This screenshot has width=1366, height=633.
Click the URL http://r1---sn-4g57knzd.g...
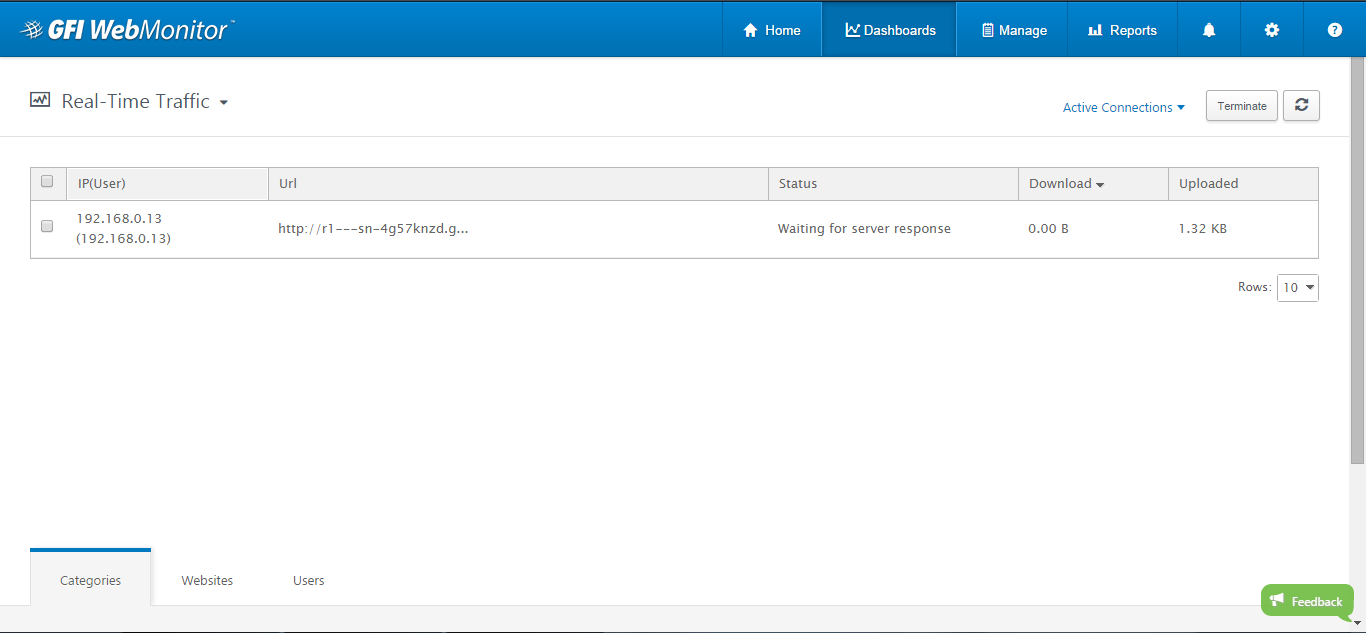[373, 229]
